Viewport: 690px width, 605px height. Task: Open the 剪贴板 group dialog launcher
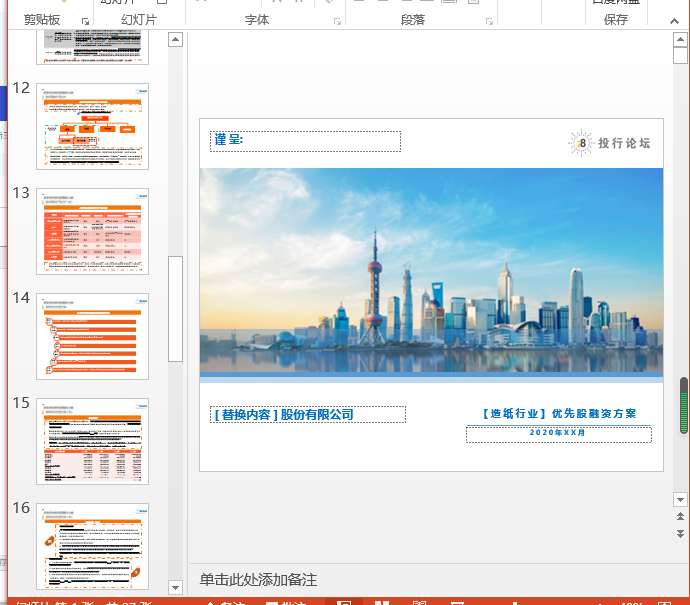pos(85,21)
